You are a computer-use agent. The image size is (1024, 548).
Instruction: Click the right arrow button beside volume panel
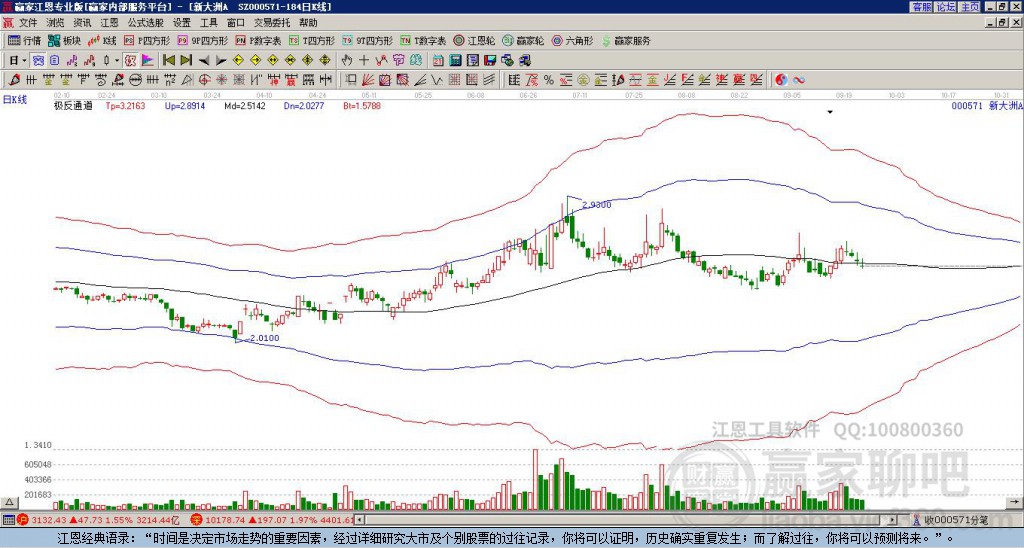pyautogui.click(x=1015, y=502)
